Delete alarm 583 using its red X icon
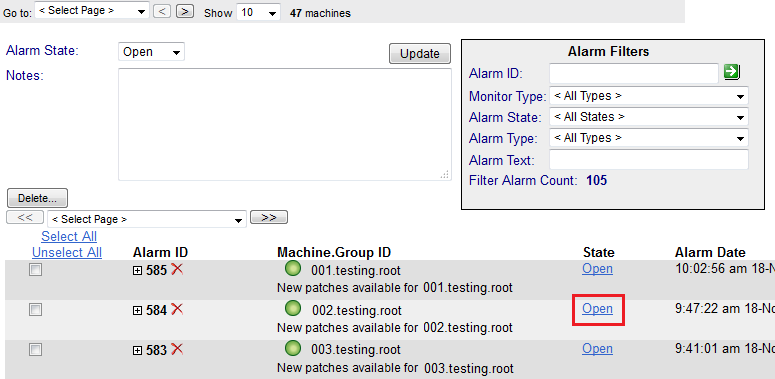The image size is (775, 379). tap(177, 350)
